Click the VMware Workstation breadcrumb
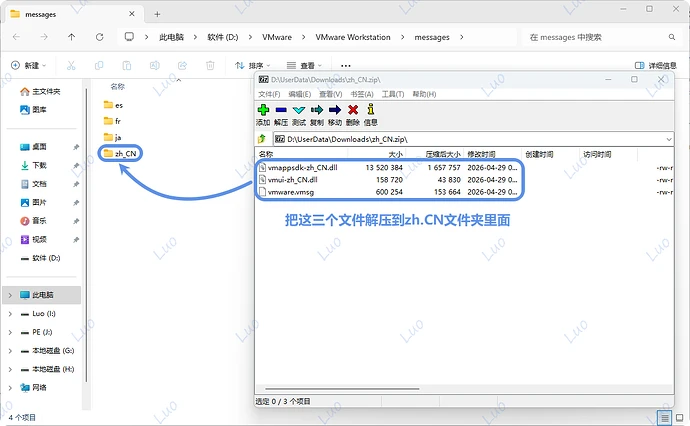Screen dimensions: 690x426 point(353,37)
